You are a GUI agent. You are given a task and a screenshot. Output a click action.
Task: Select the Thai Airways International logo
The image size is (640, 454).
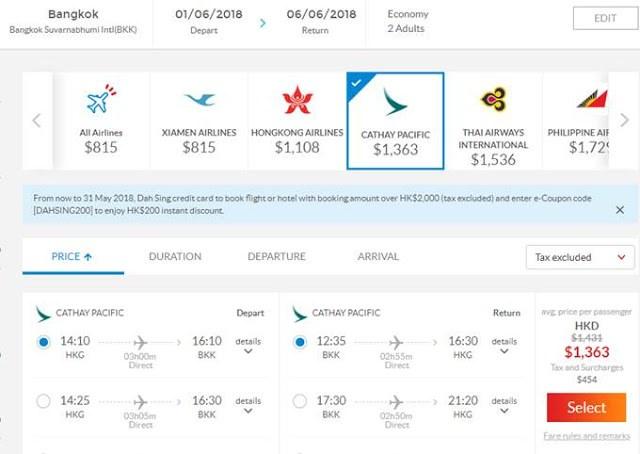(494, 99)
